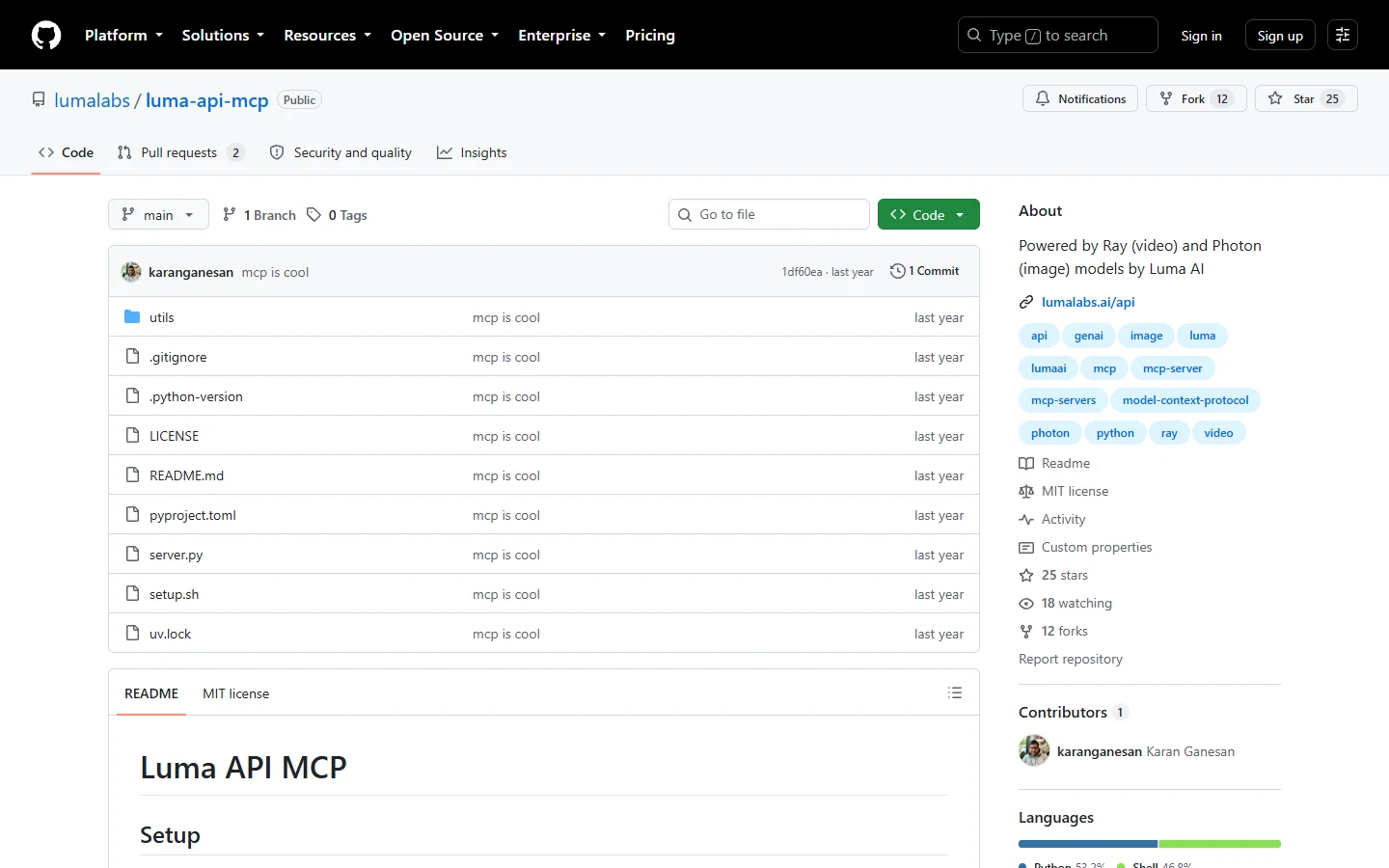
Task: Open .python-version file
Action: (x=196, y=396)
